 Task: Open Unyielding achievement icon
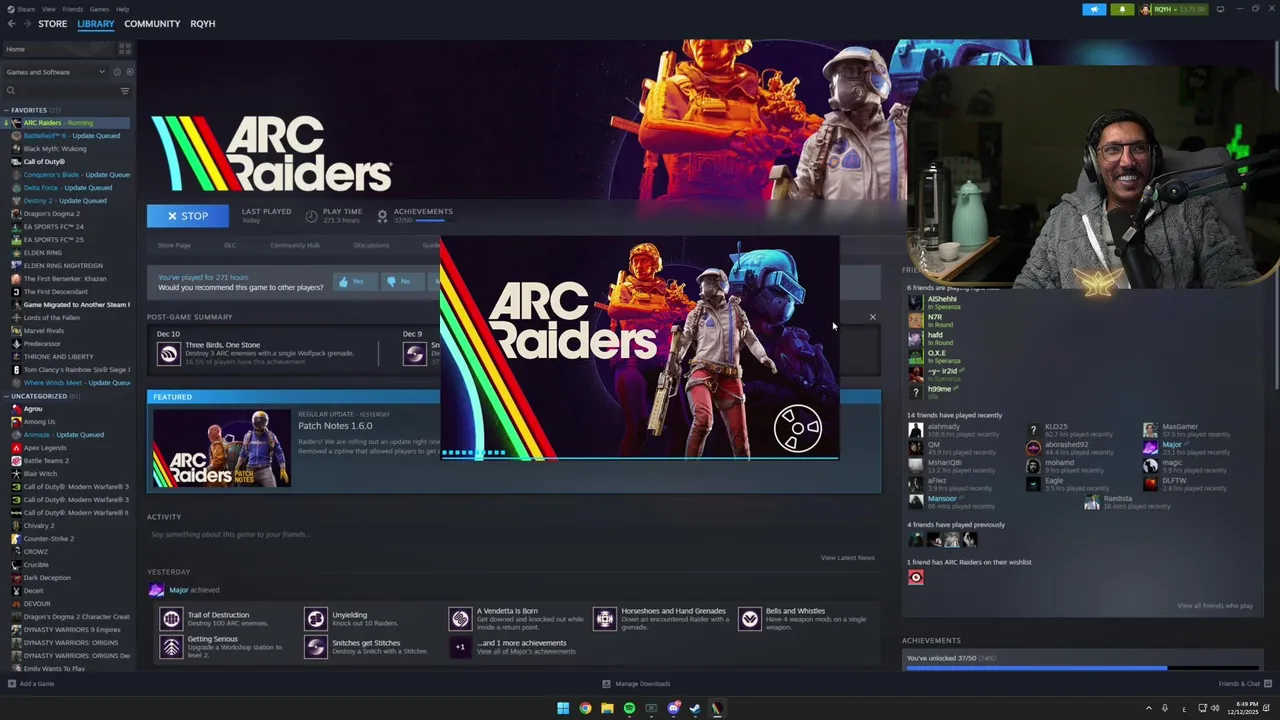coord(316,619)
